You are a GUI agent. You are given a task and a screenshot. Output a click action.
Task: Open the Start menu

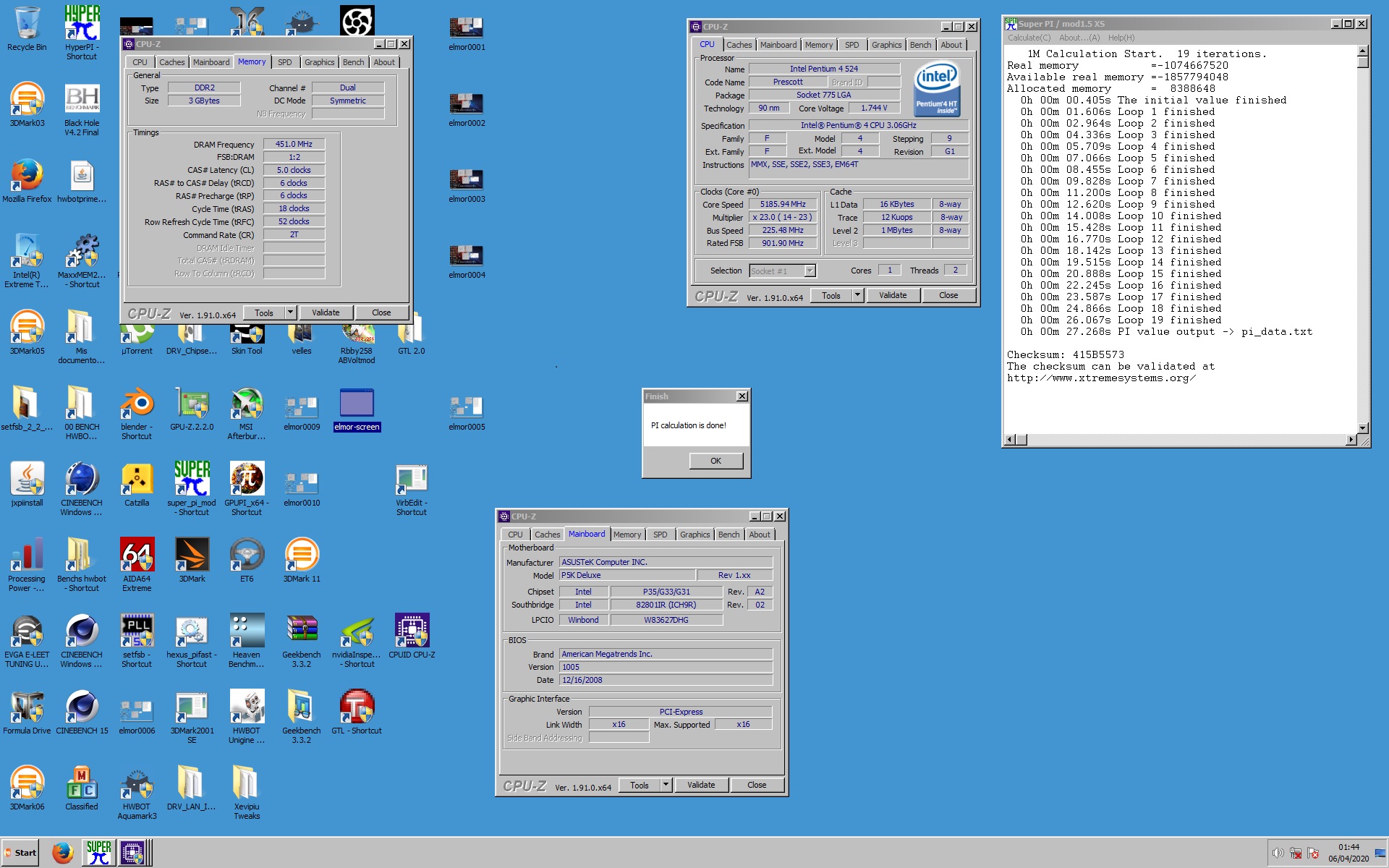(20, 853)
